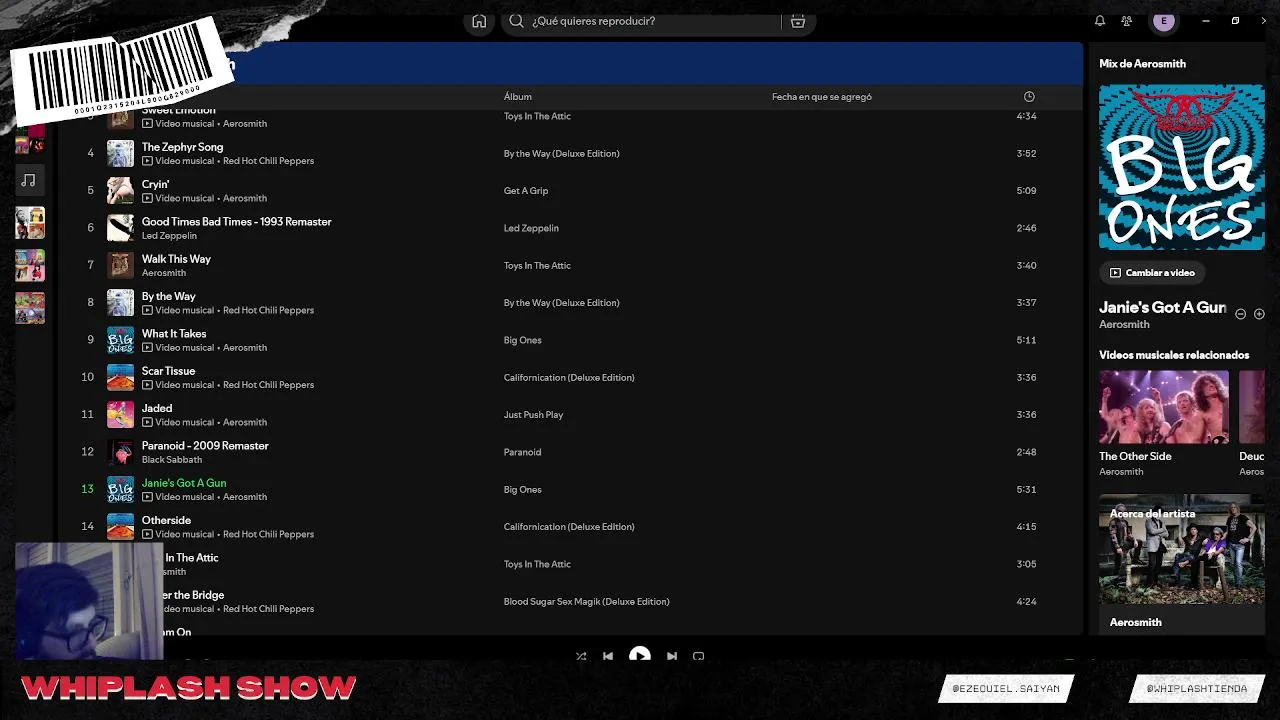Open the profile avatar with letter E
This screenshot has height=720, width=1280.
(1163, 21)
